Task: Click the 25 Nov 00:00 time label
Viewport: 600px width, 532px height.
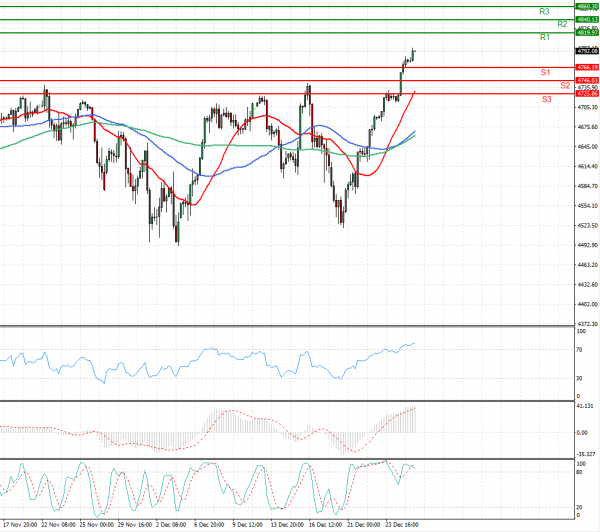Action: click(x=96, y=525)
